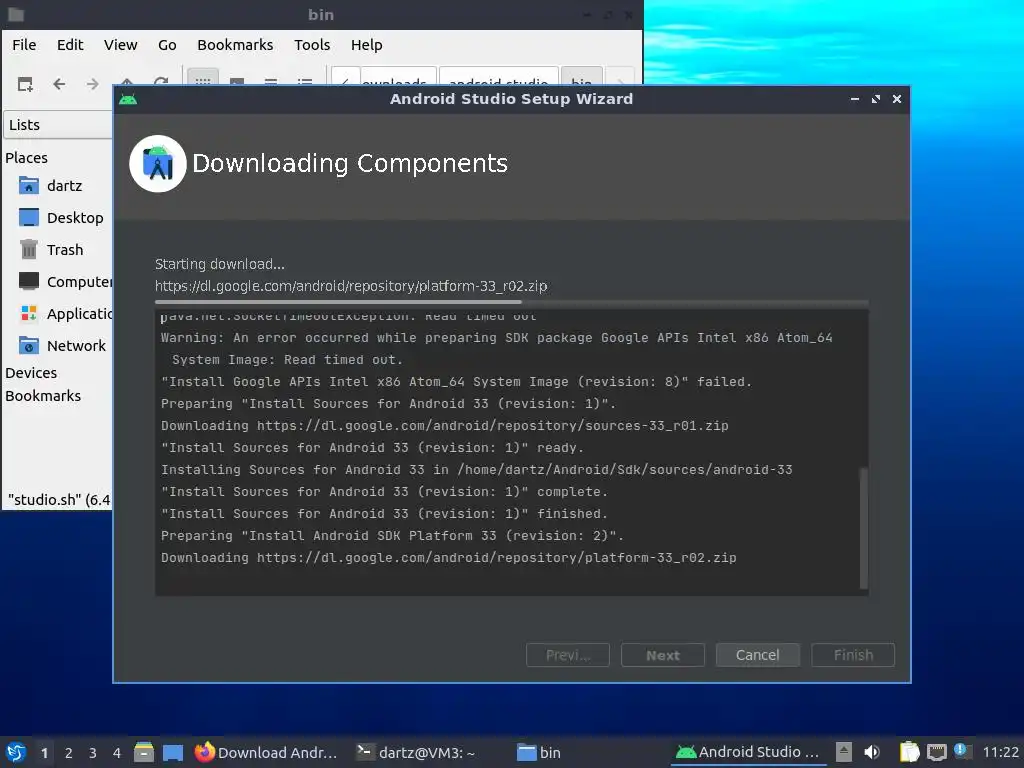Open the Applications icon in Places sidebar
This screenshot has width=1024, height=768.
click(29, 313)
